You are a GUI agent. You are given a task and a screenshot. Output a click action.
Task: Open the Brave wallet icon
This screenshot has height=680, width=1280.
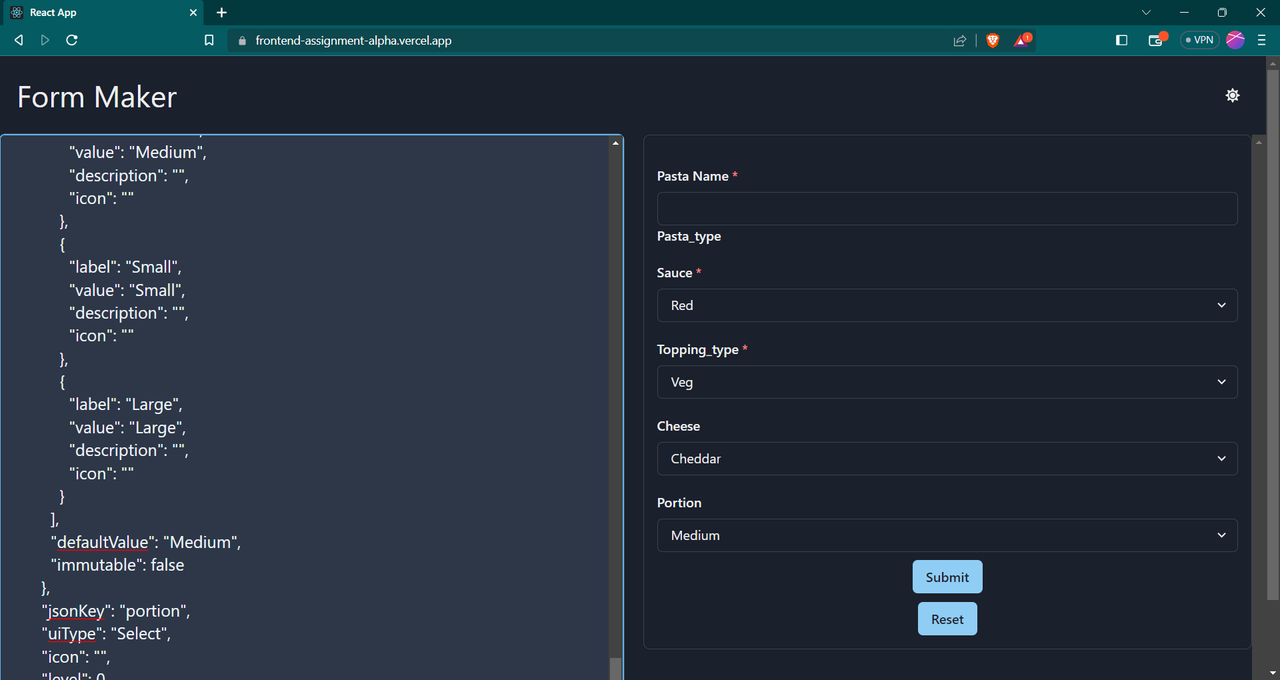click(1156, 40)
